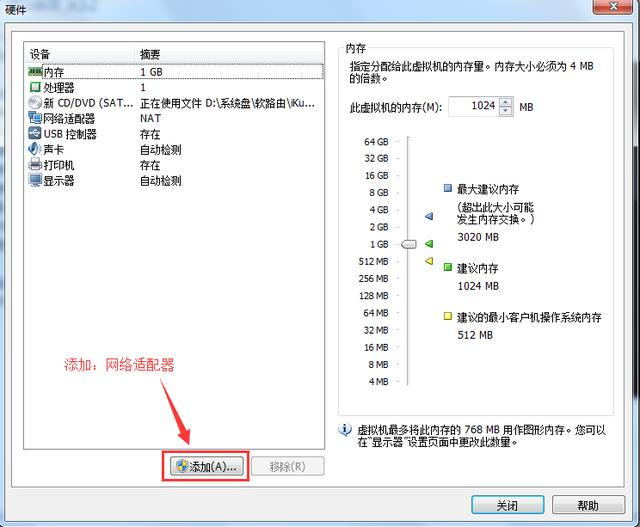
Task: Click the memory size input field
Action: pos(472,107)
